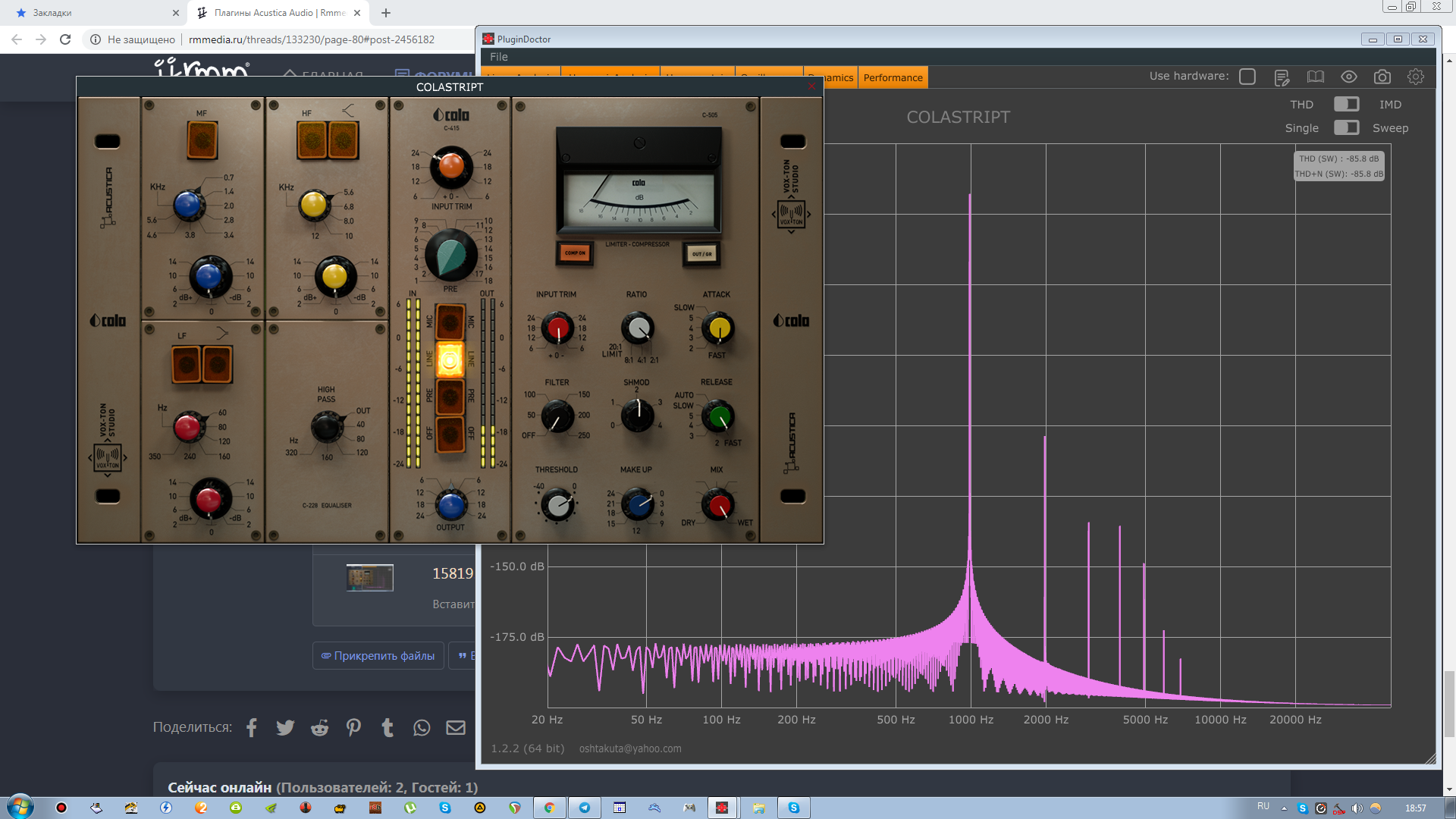The width and height of the screenshot is (1456, 819).
Task: Click the browser page vertical scrollbar
Action: (1449, 704)
